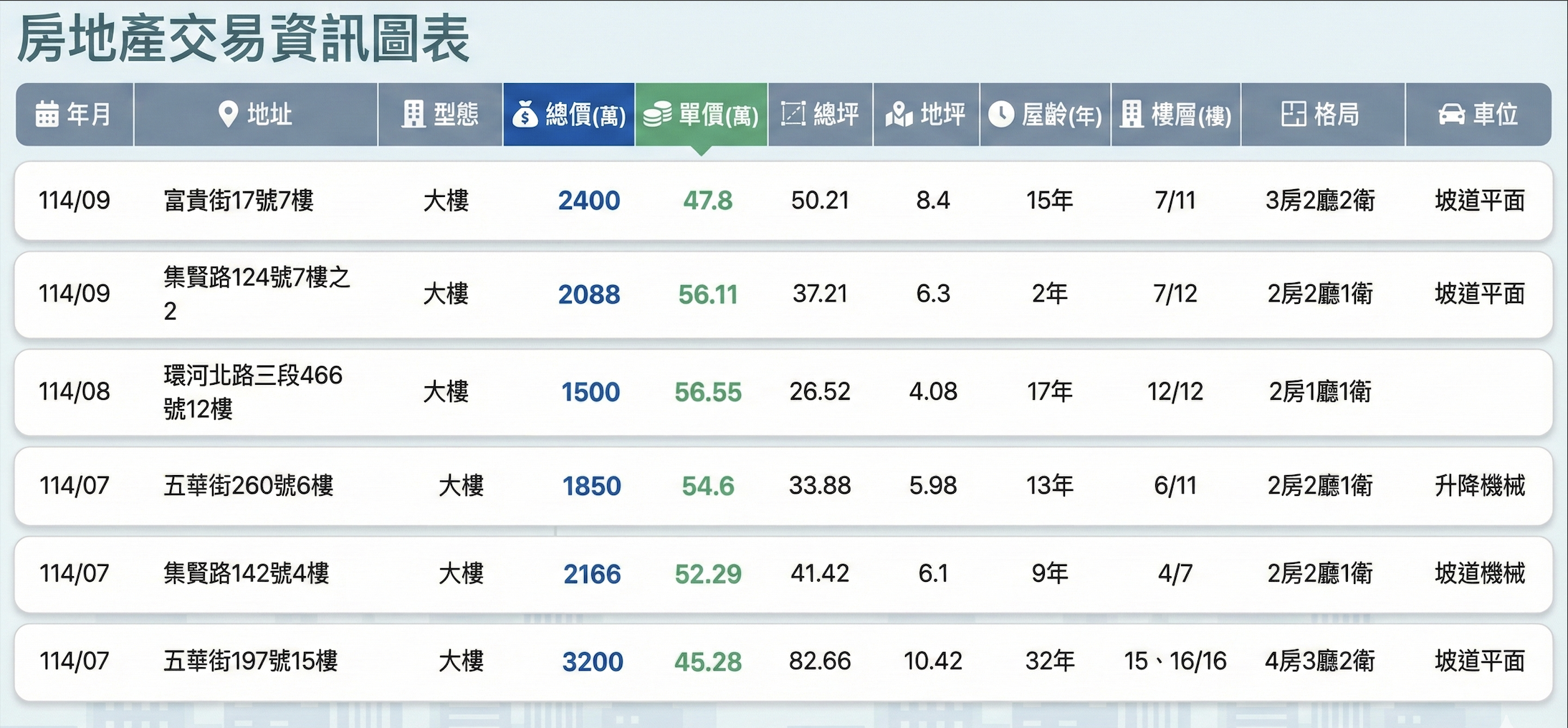Screen dimensions: 1568x728
Task: Click the page title 房地產交易資訊圖表
Action: coord(244,39)
